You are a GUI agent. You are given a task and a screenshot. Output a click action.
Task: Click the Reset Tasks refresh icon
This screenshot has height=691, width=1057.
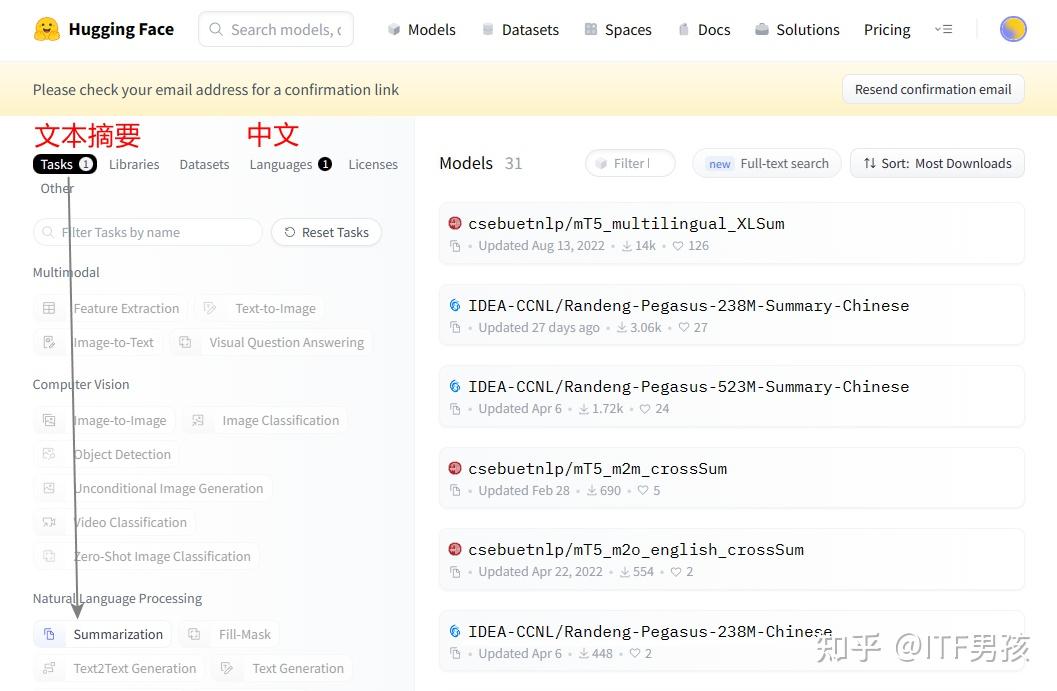coord(290,232)
